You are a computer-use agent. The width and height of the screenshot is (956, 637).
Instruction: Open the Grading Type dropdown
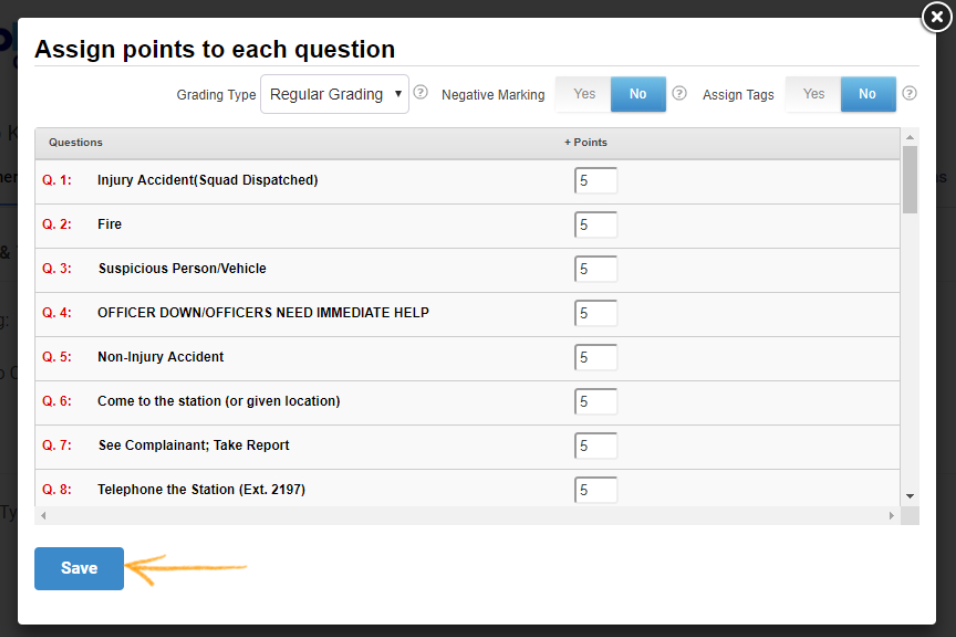(334, 94)
